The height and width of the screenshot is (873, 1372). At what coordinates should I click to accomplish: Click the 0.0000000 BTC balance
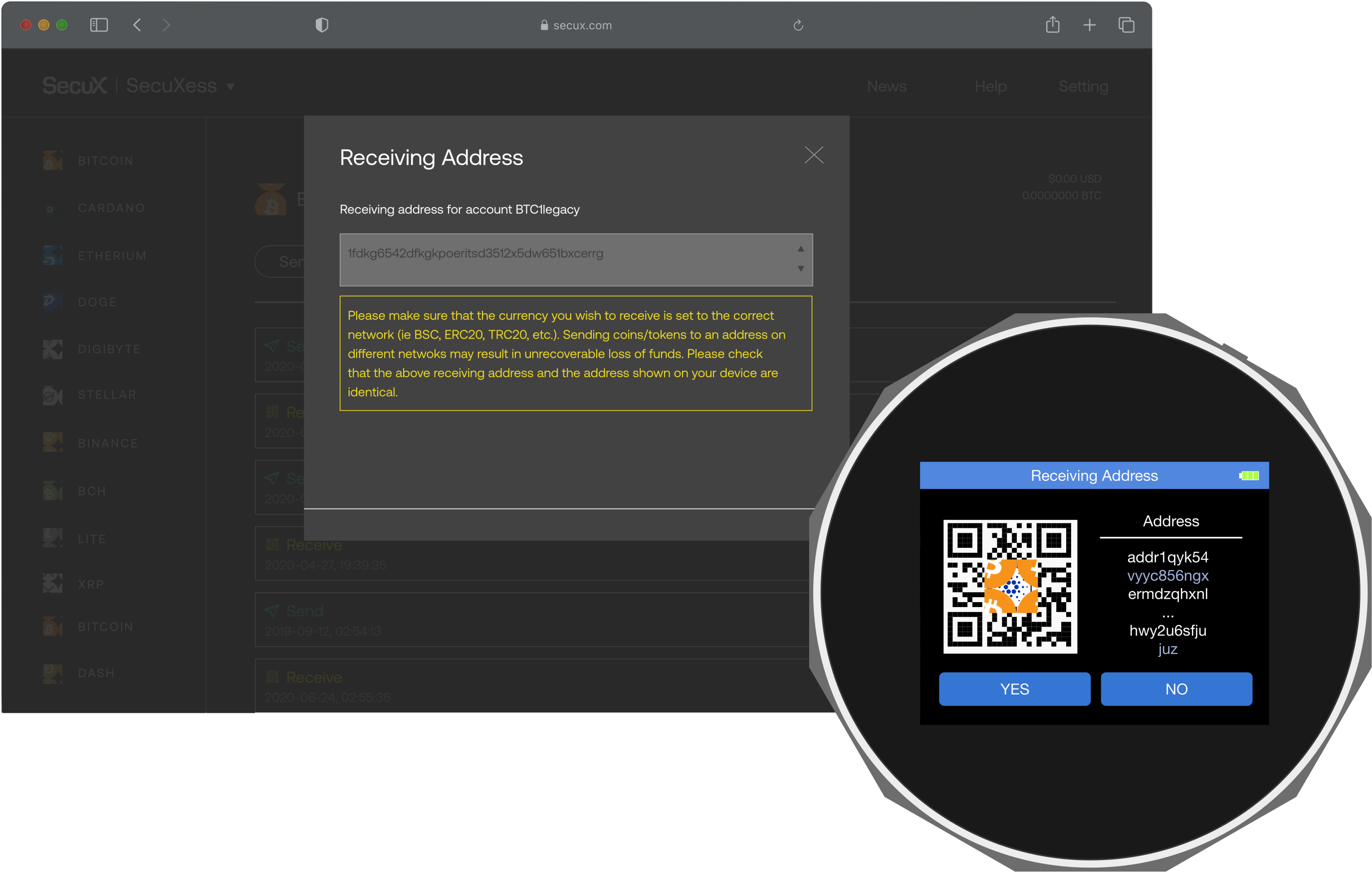1062,196
